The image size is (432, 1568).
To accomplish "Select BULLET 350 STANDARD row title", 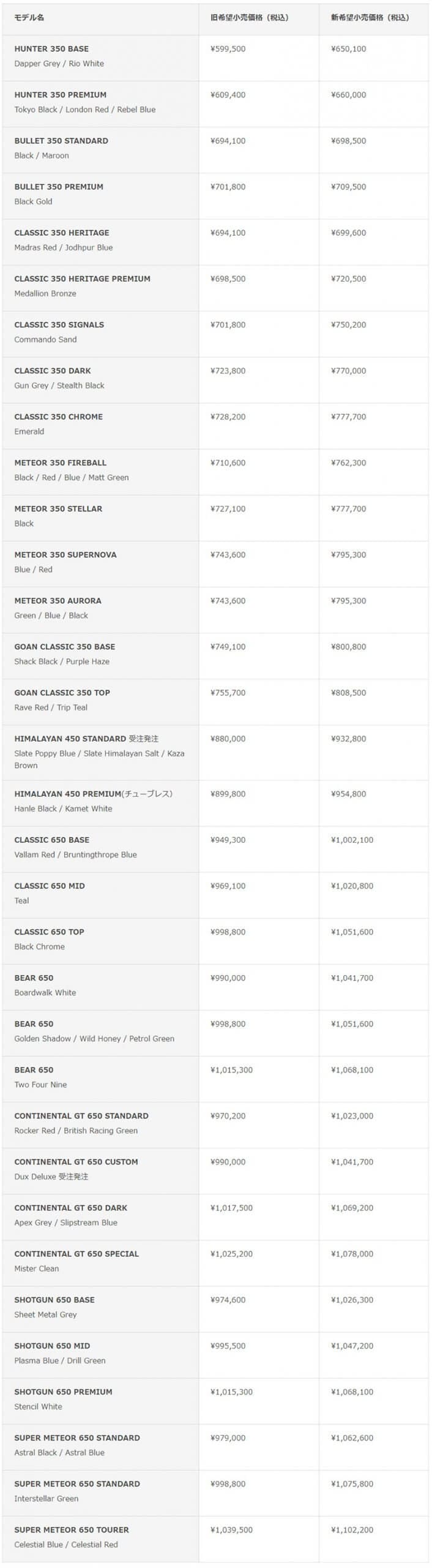I will click(x=61, y=141).
